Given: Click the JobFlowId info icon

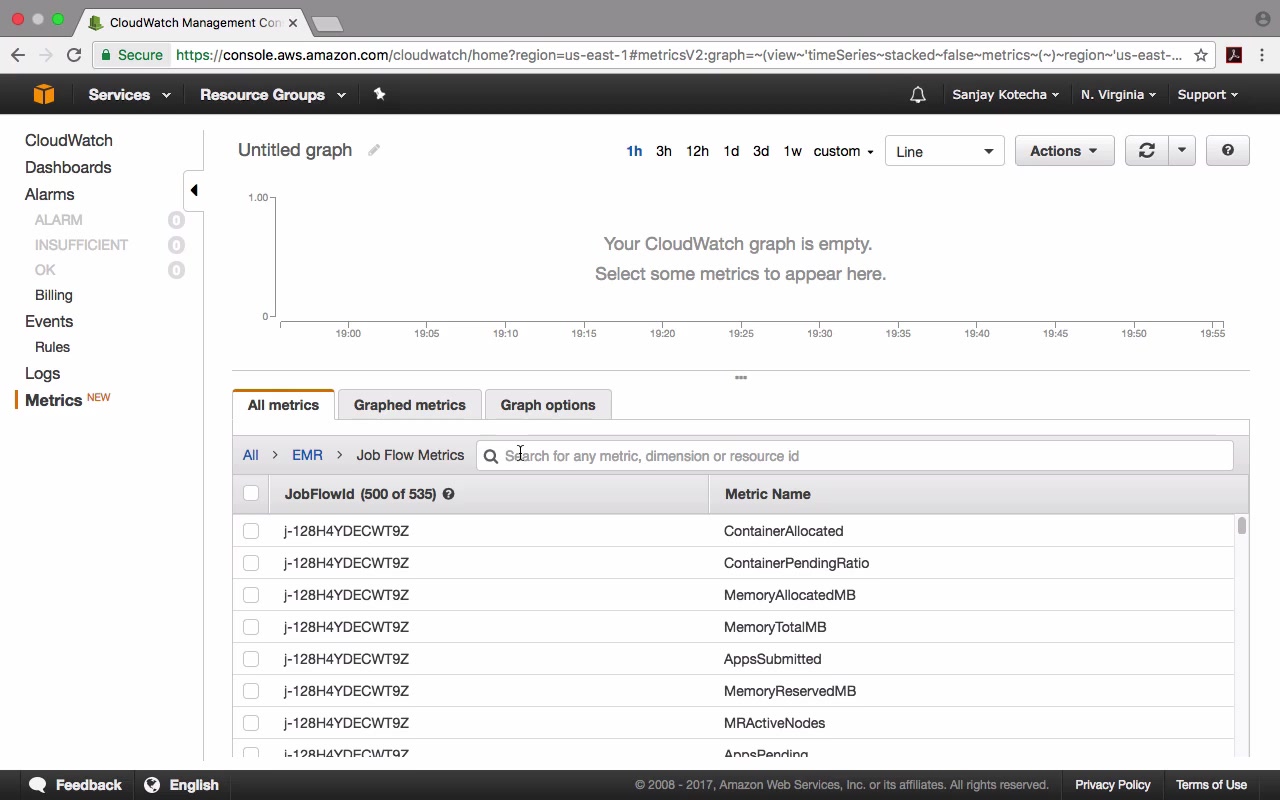Looking at the screenshot, I should pyautogui.click(x=449, y=494).
